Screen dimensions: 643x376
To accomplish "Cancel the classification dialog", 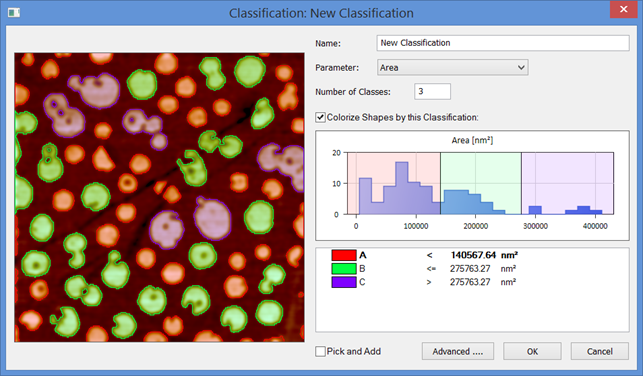I will pyautogui.click(x=600, y=351).
